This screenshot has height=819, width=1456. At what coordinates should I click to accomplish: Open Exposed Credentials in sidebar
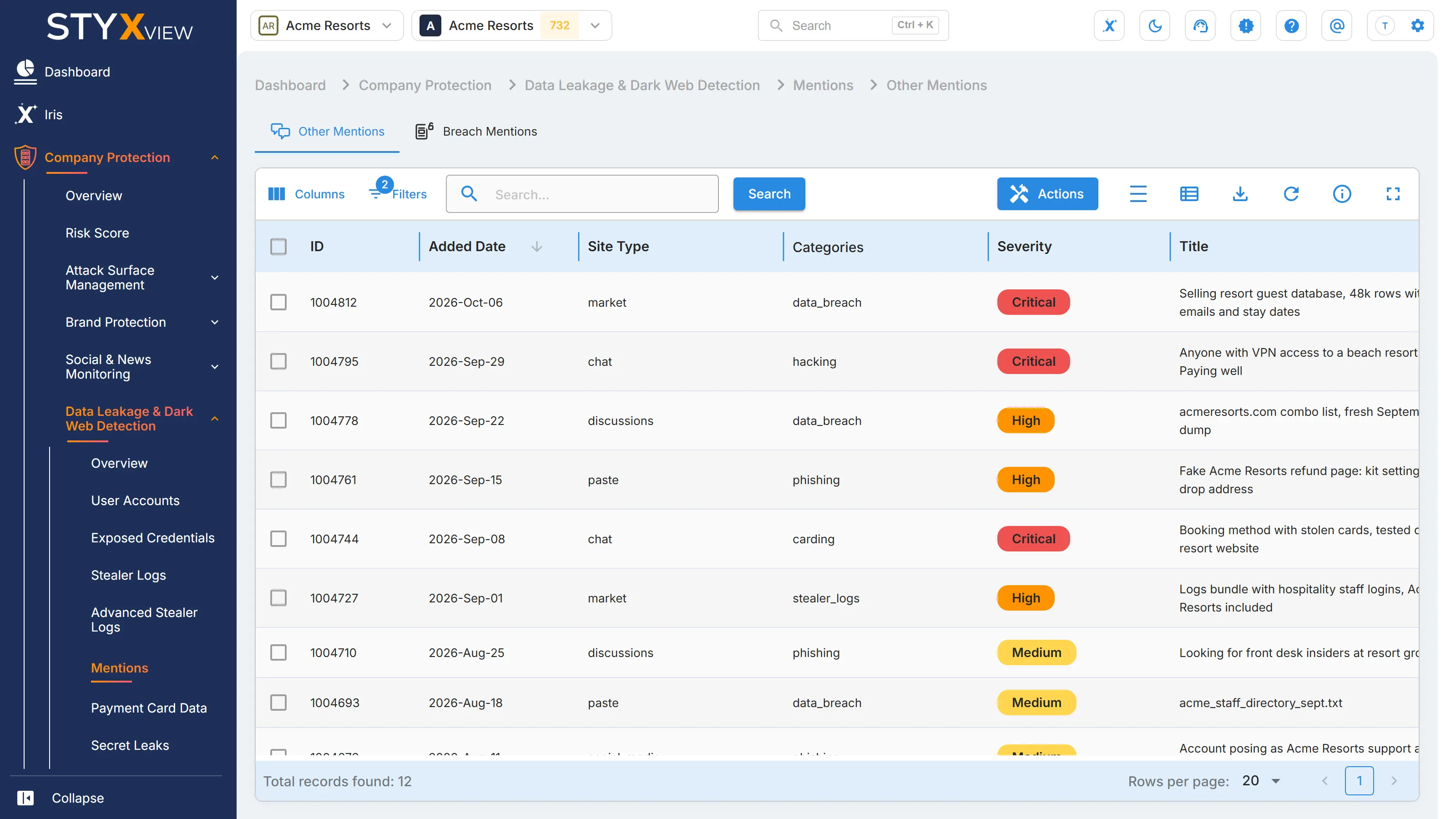click(x=152, y=537)
